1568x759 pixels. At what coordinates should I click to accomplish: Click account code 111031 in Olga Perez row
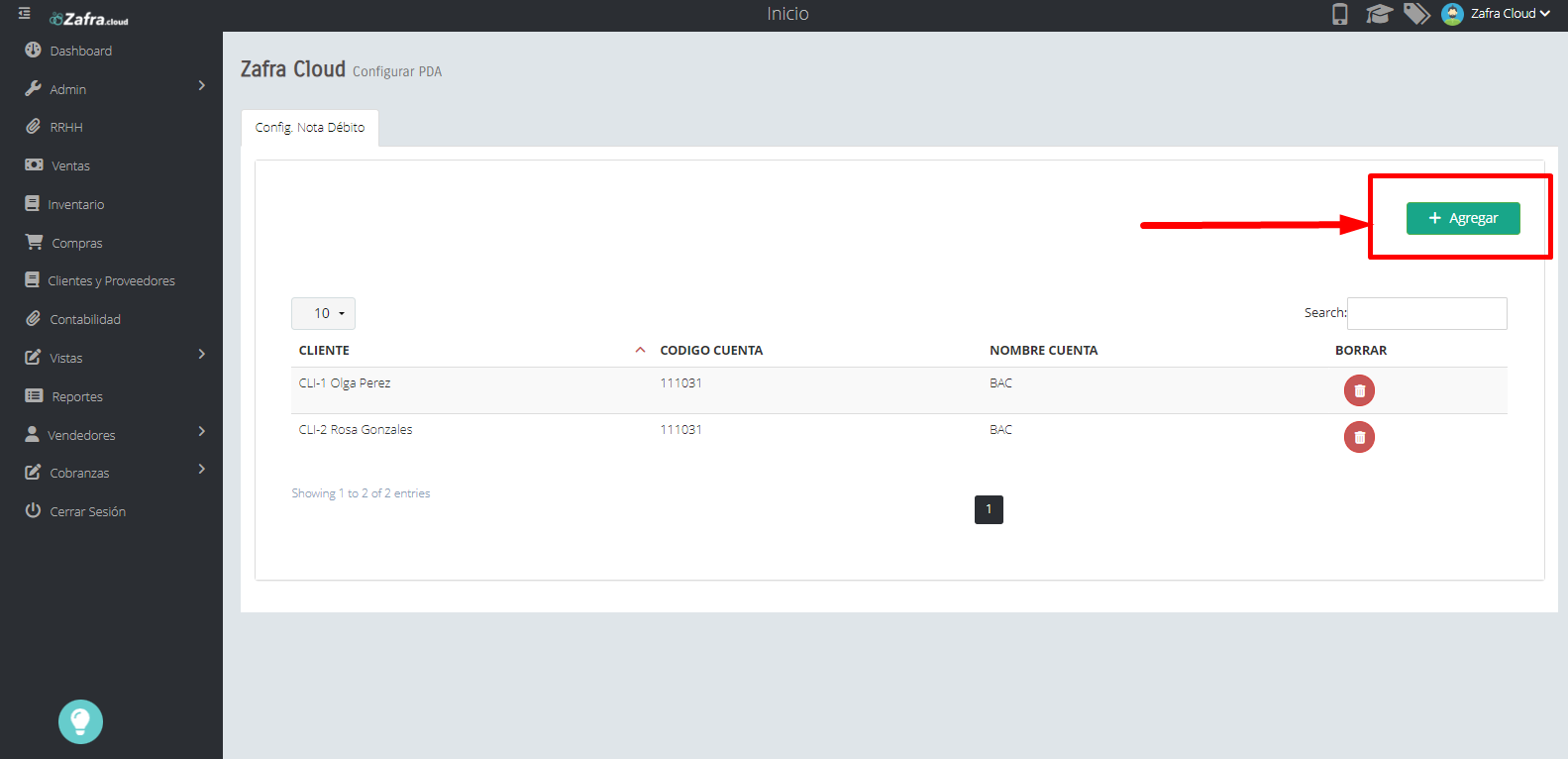click(x=680, y=383)
